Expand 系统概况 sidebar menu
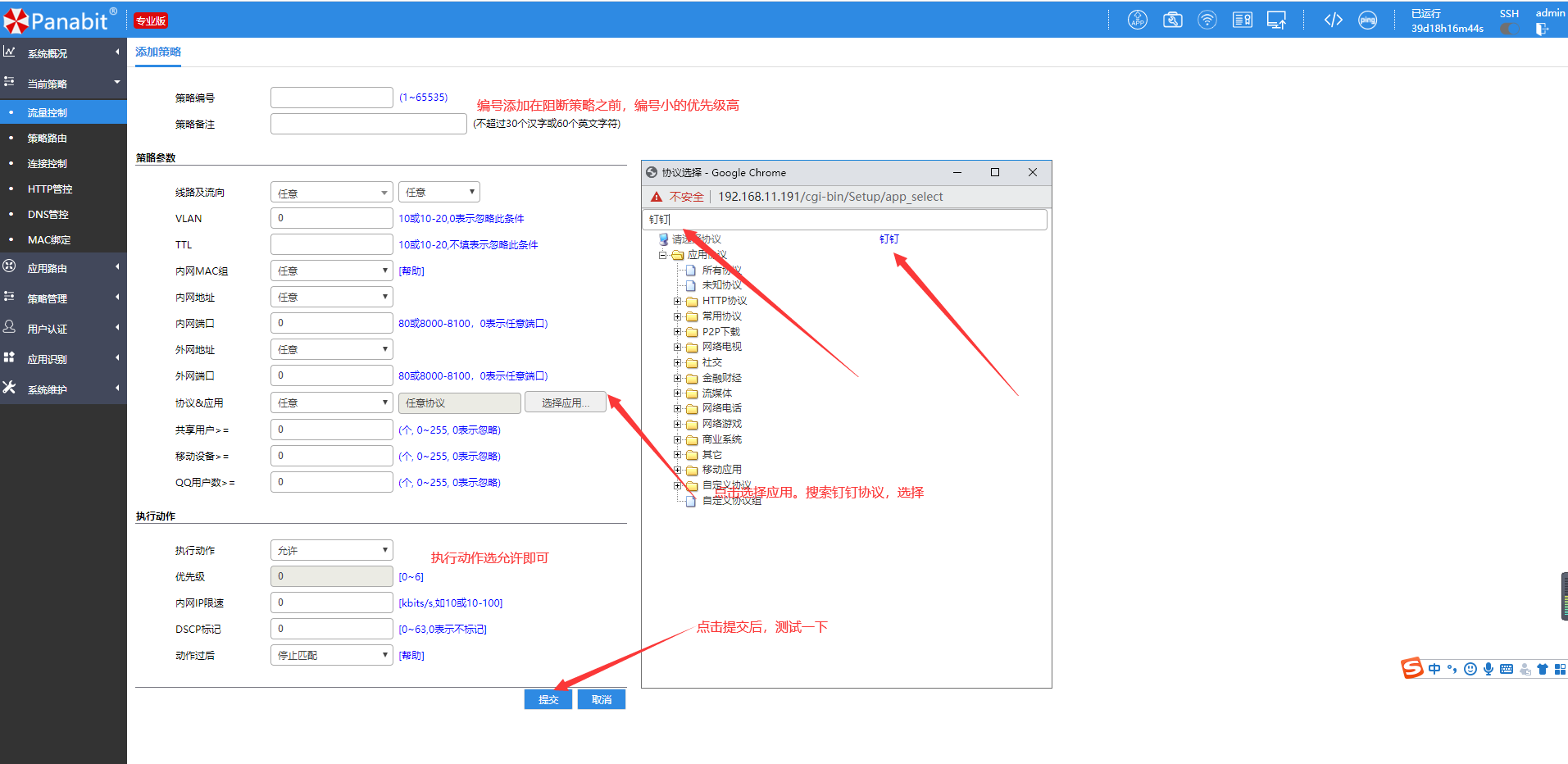This screenshot has width=1568, height=764. pyautogui.click(x=63, y=53)
